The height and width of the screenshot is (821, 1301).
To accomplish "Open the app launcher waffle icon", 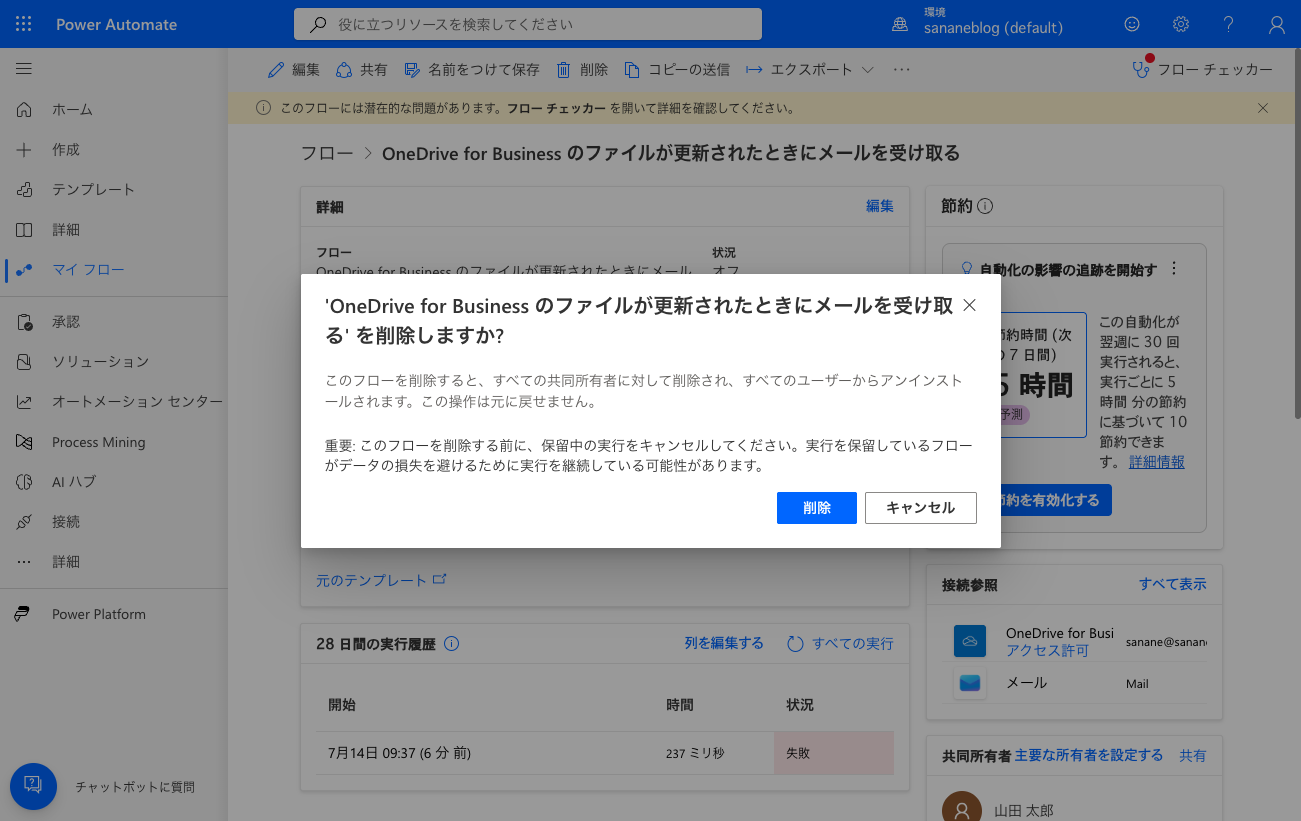I will (x=24, y=24).
